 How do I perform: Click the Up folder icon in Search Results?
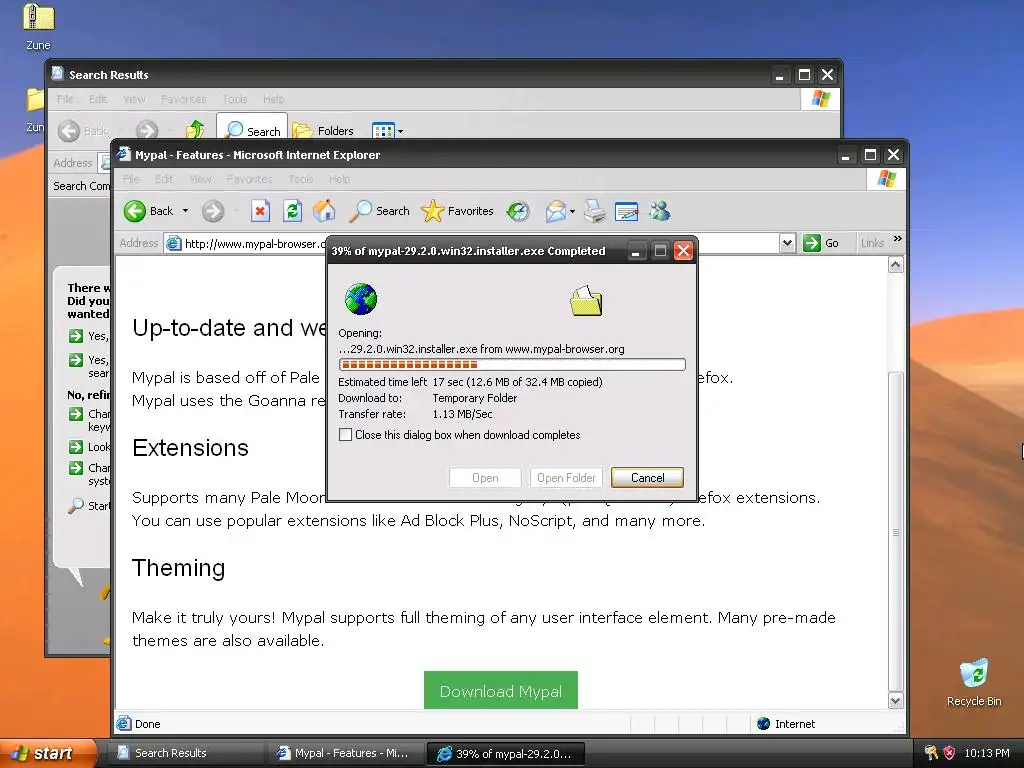pyautogui.click(x=195, y=131)
